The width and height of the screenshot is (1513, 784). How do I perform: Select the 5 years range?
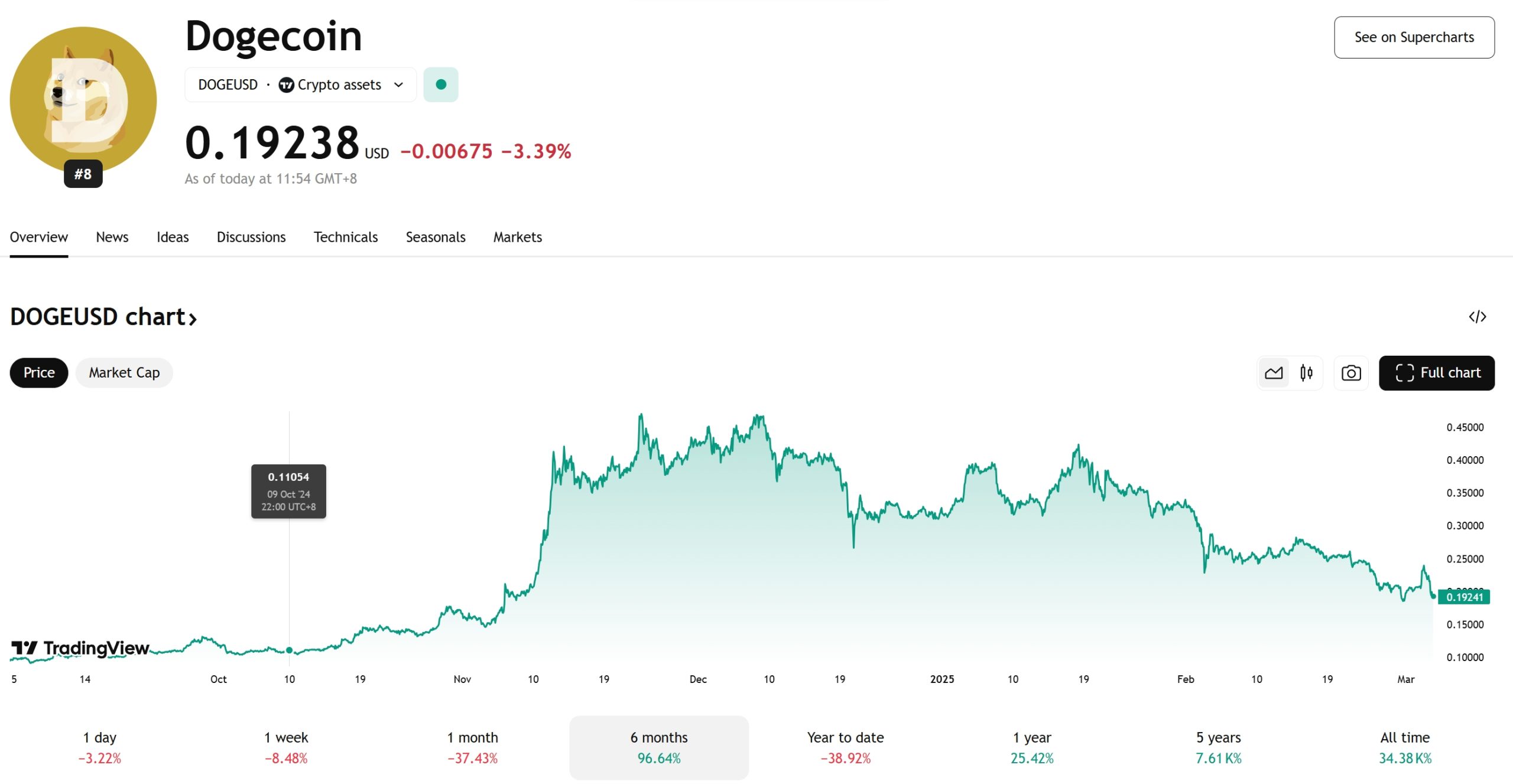[1219, 747]
